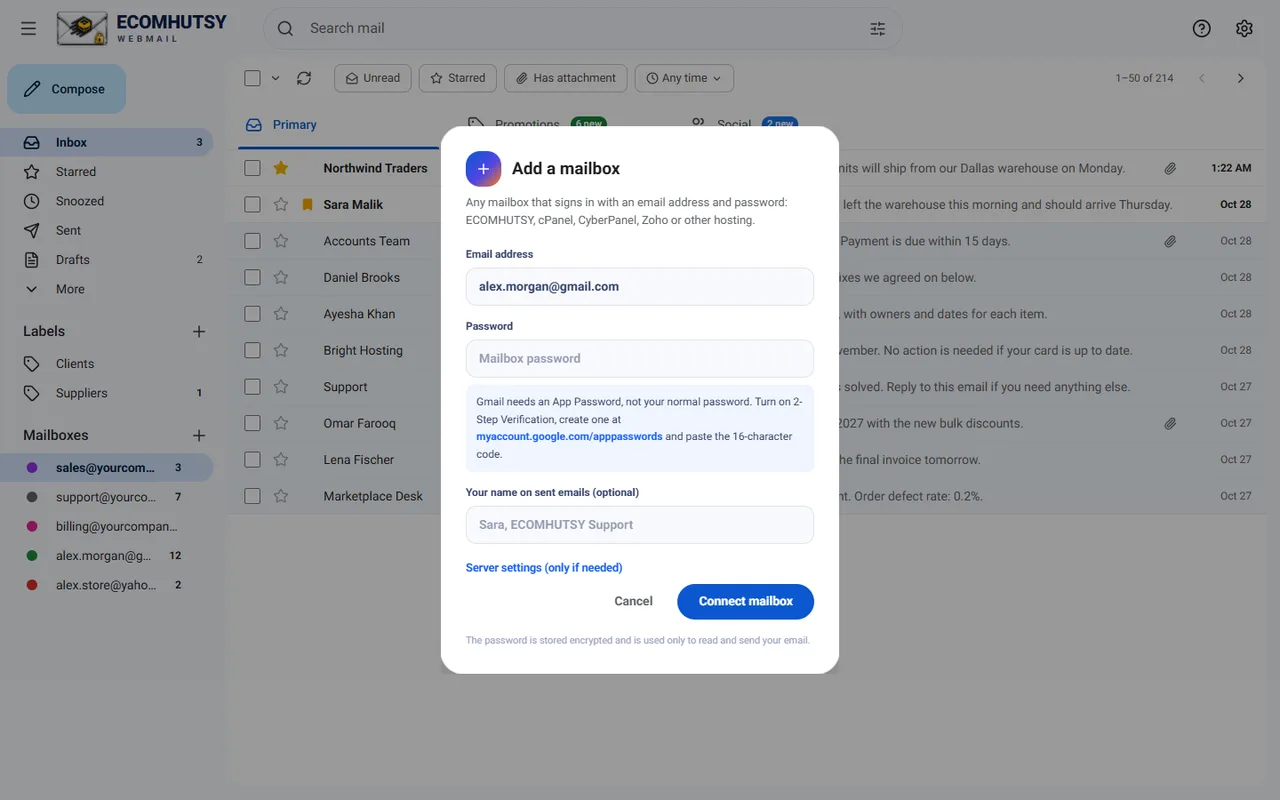Check the Ayesha Khan email checkbox
This screenshot has width=1280, height=800.
tap(252, 314)
